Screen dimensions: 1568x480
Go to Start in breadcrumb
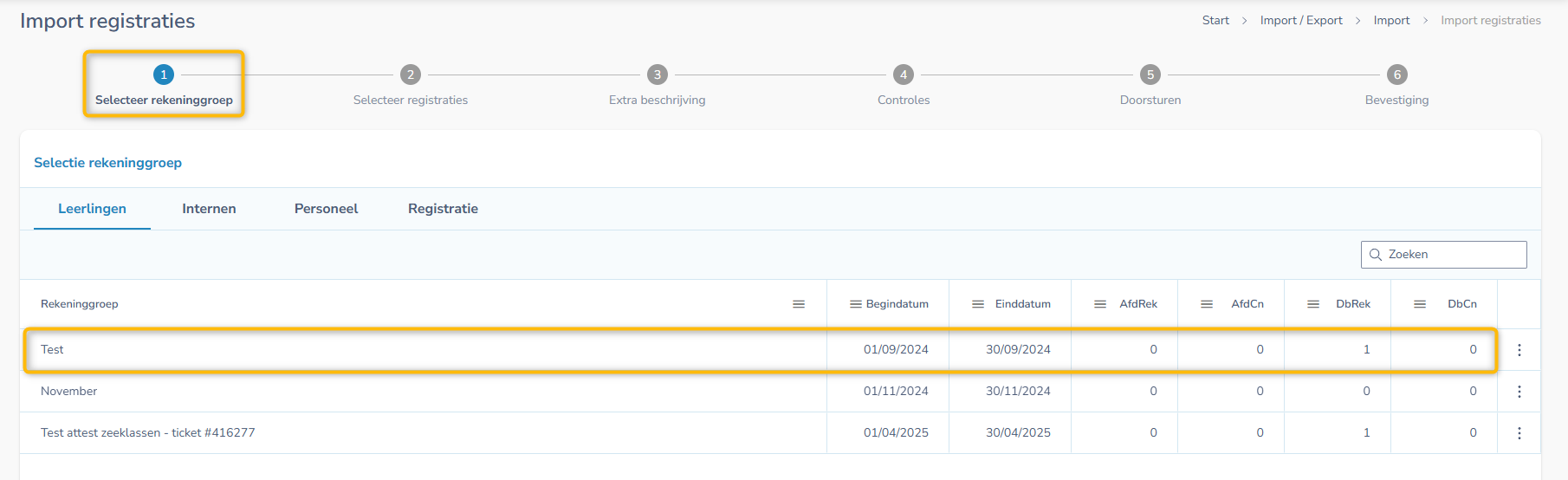click(1215, 21)
